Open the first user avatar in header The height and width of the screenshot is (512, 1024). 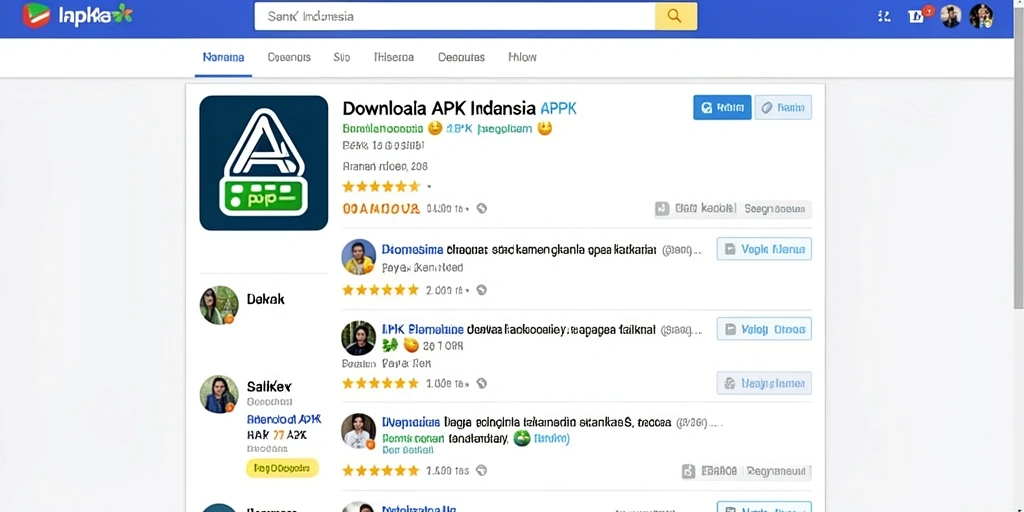pyautogui.click(x=950, y=16)
